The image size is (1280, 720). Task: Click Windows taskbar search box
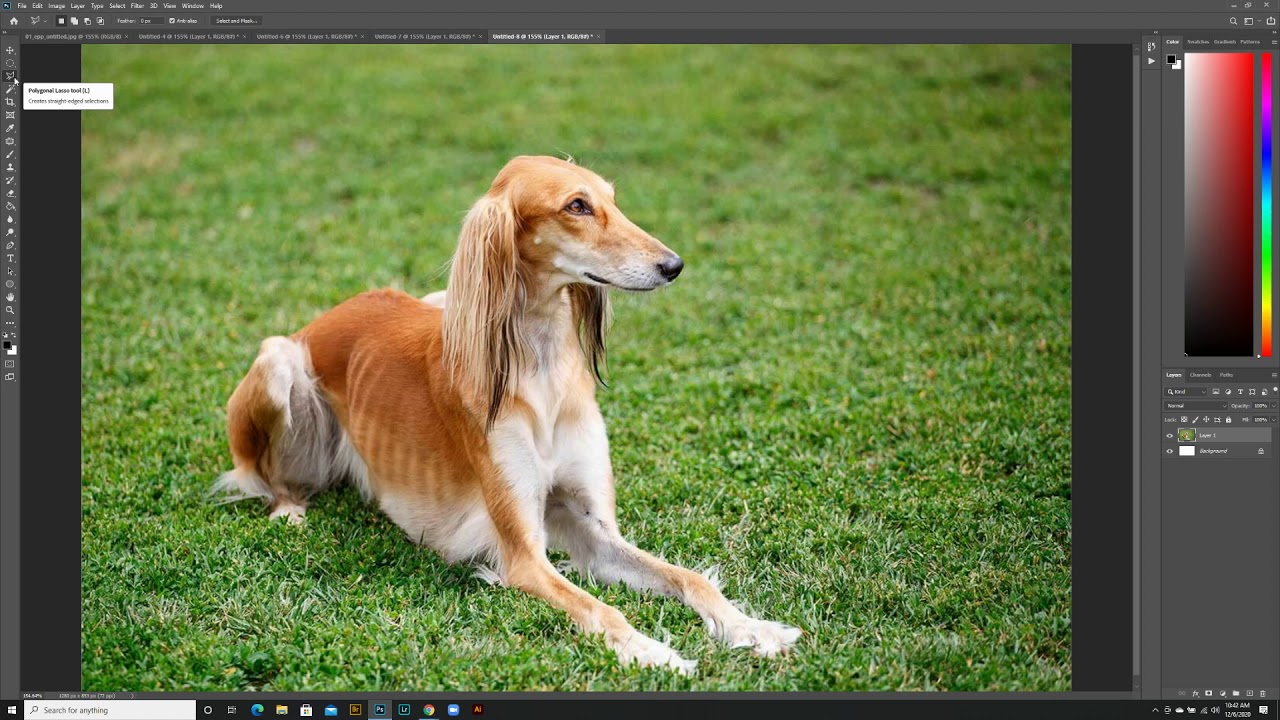pyautogui.click(x=110, y=710)
